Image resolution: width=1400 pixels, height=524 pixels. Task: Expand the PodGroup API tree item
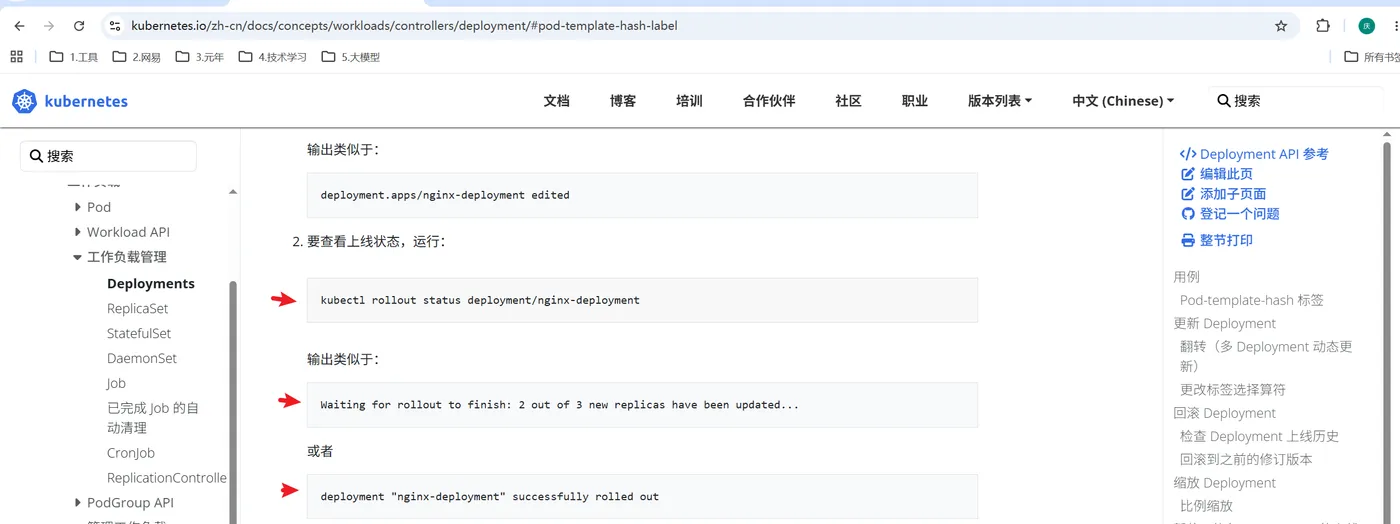(x=78, y=503)
